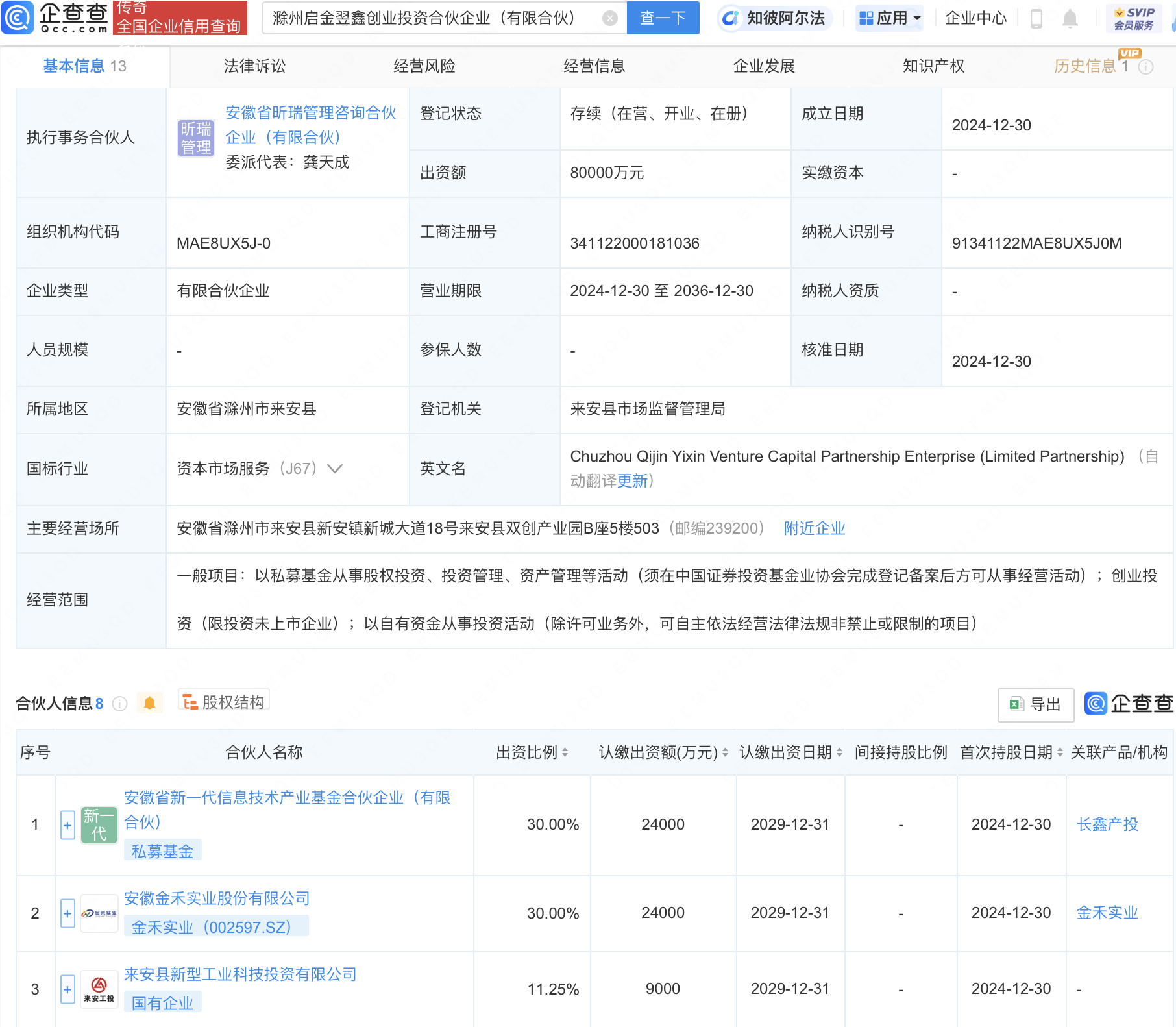Click taxpayer ID 91341122MAE8UX5J0M

(1036, 243)
